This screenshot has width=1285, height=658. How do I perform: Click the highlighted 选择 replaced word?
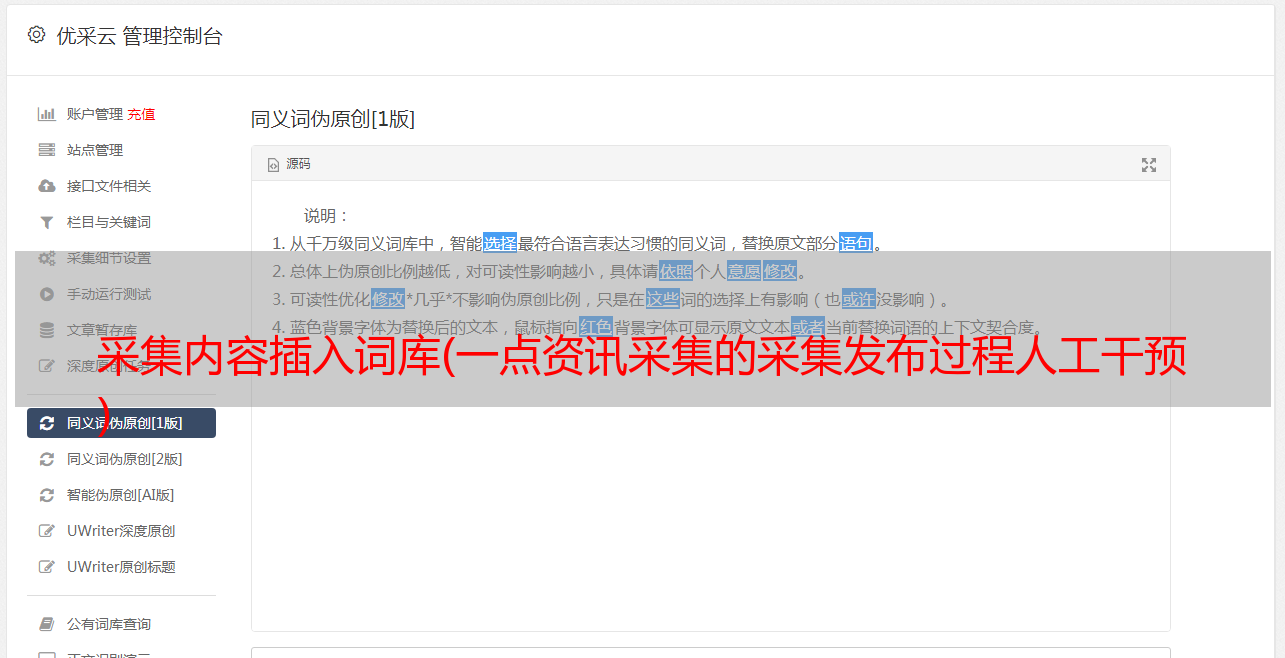tap(500, 243)
